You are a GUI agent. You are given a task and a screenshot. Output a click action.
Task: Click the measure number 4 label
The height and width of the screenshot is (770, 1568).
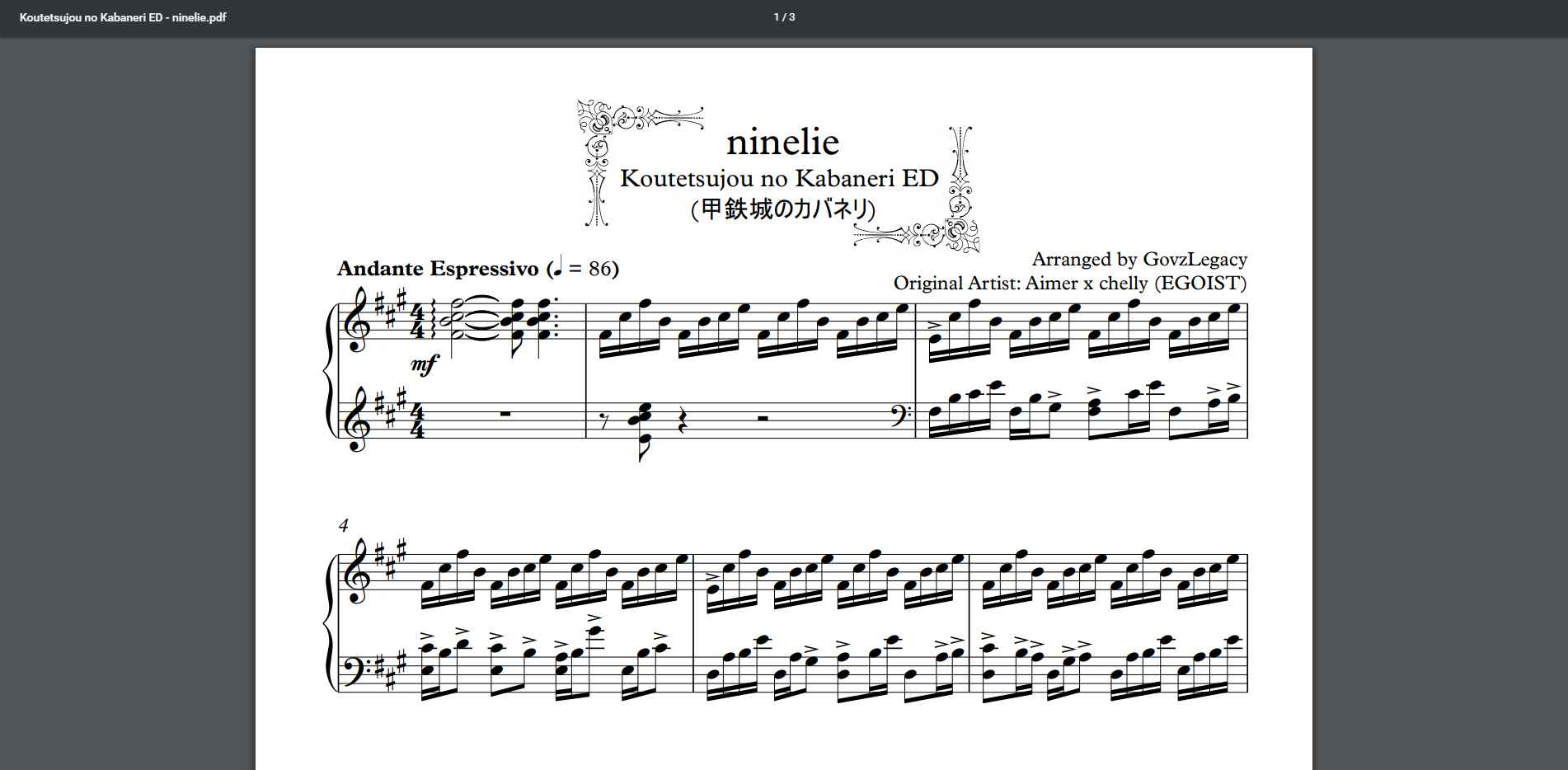point(344,525)
